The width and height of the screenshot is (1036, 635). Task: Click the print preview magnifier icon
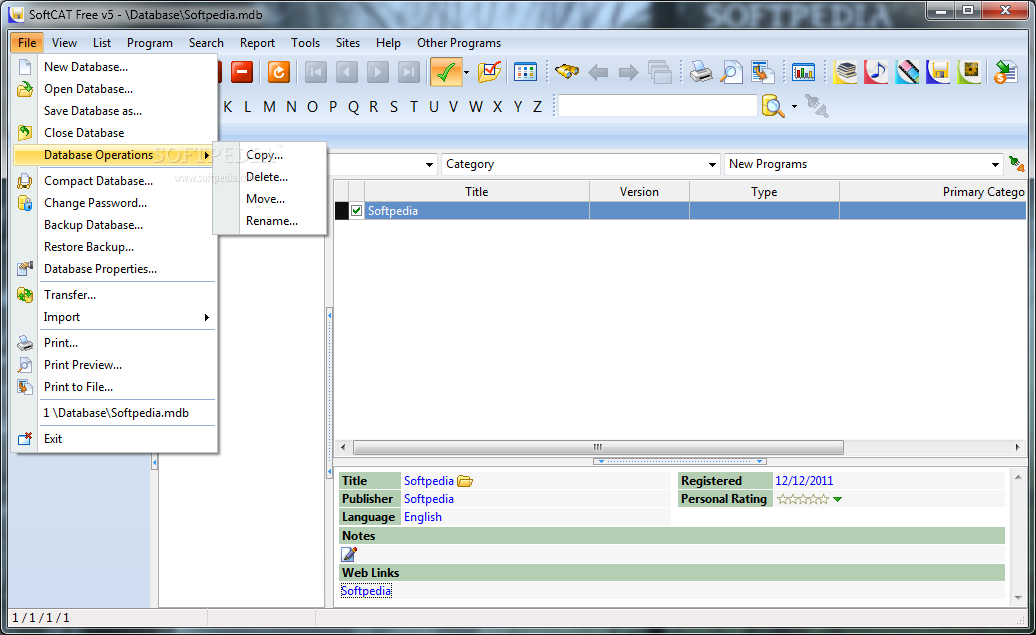point(731,72)
